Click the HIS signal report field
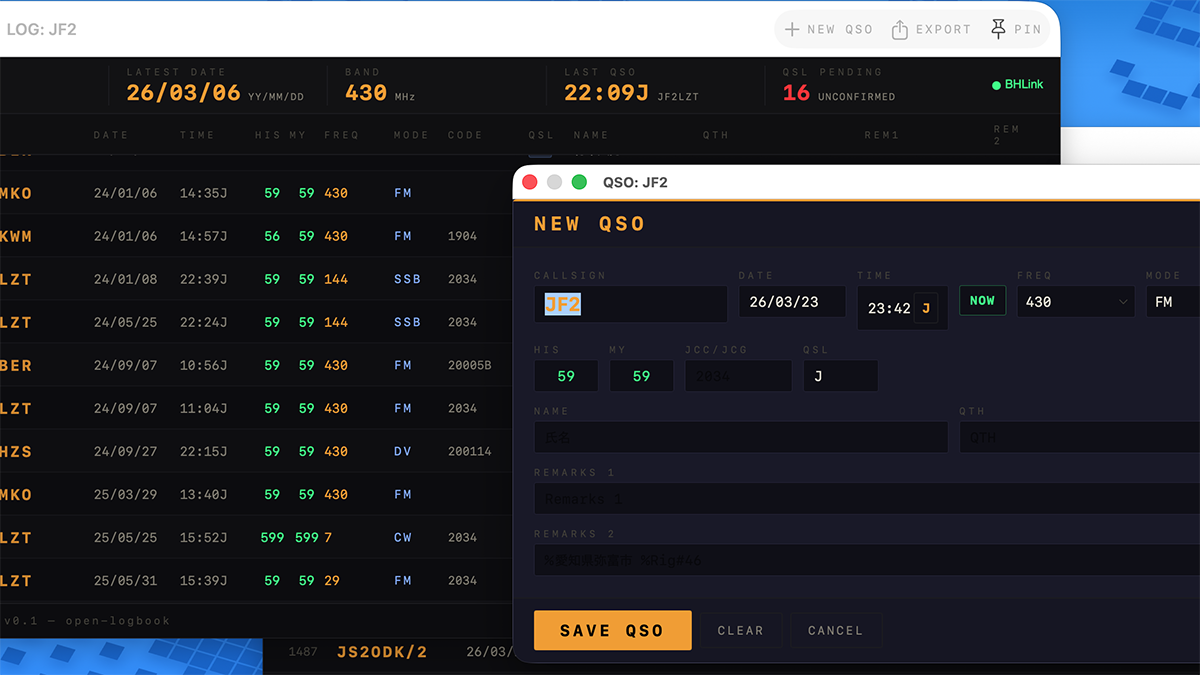This screenshot has width=1200, height=675. pyautogui.click(x=566, y=376)
